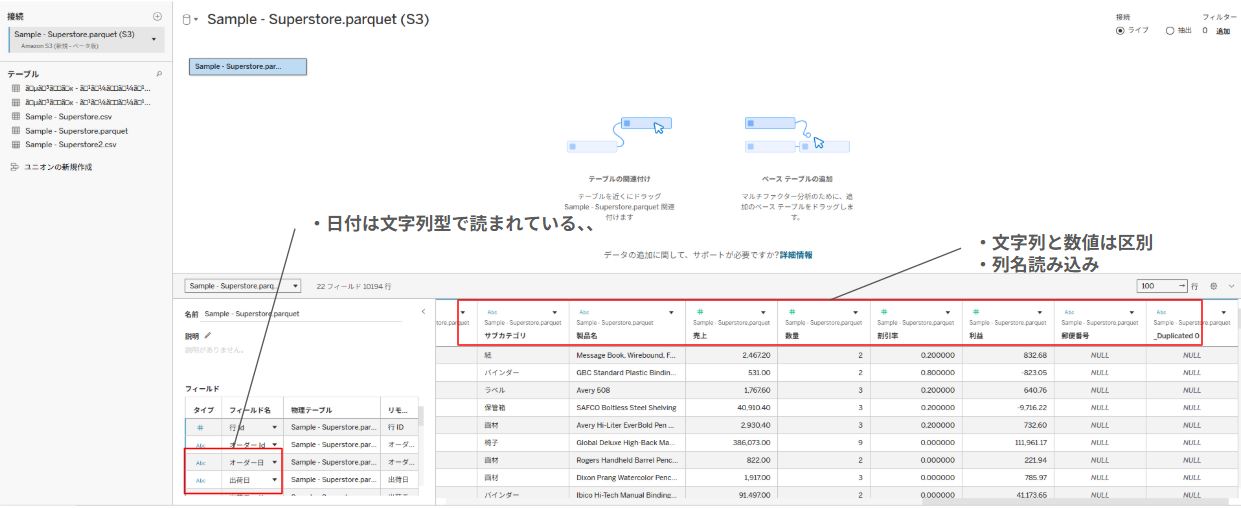Add a filter via 追加 link
The image size is (1241, 508).
point(1223,31)
